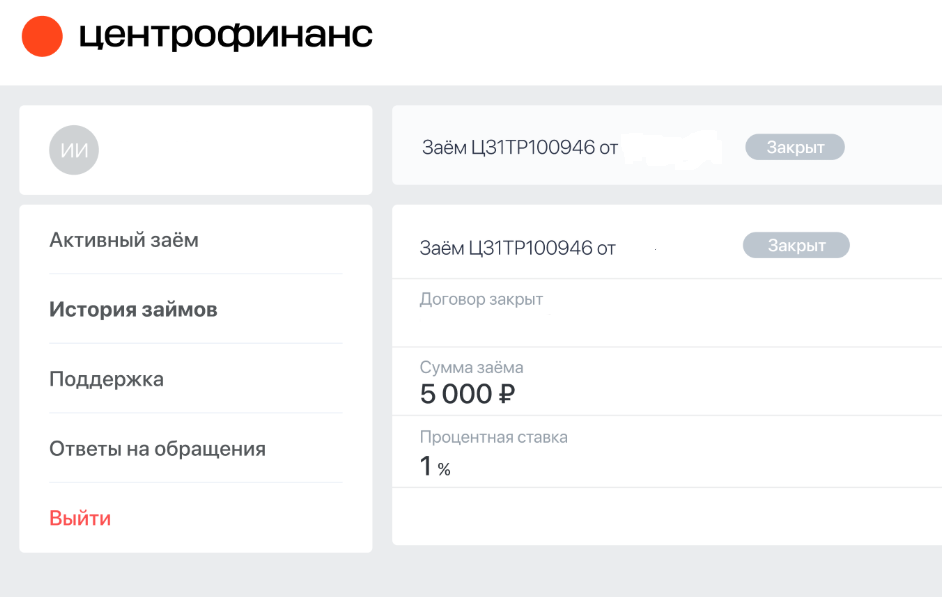The image size is (942, 597).
Task: Open Активный заём menu item
Action: click(x=124, y=240)
